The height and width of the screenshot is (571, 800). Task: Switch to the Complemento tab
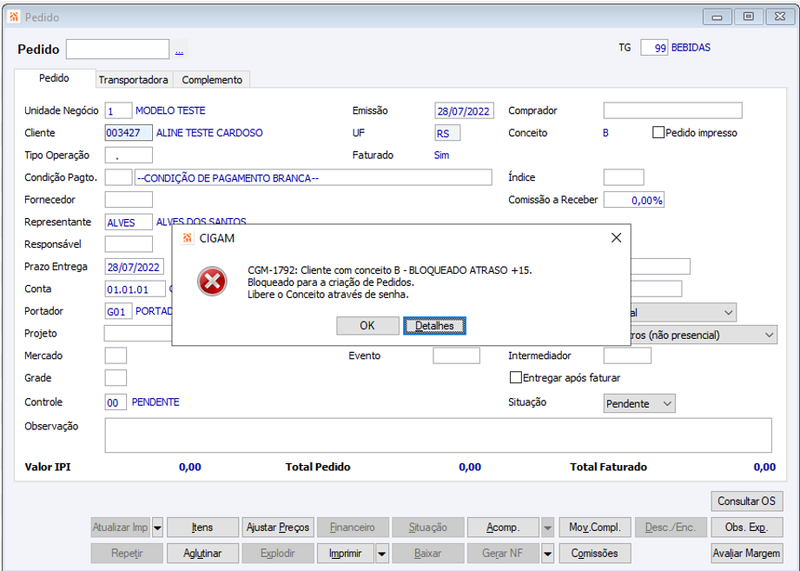pos(212,80)
